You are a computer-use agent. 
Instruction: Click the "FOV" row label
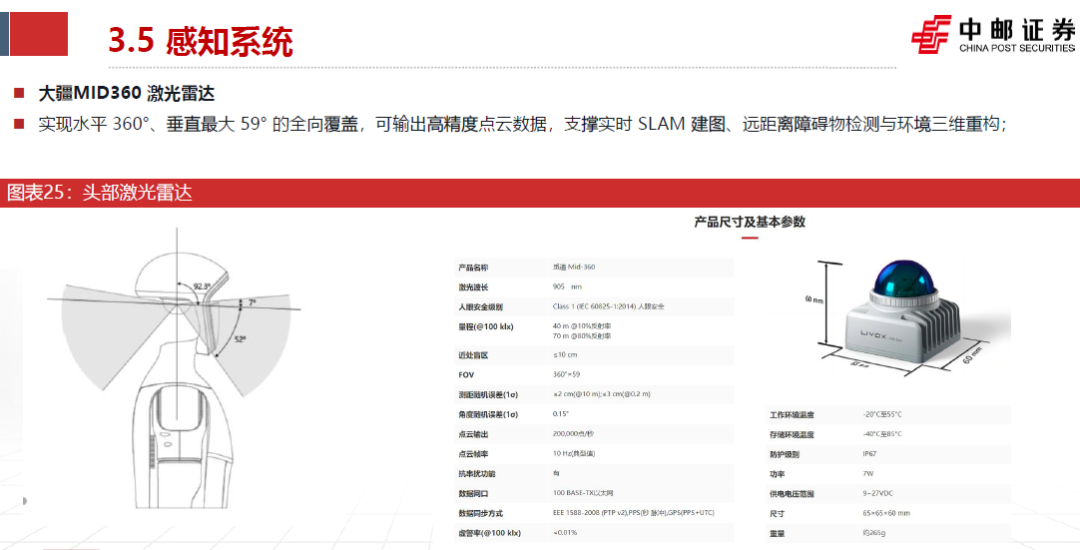(466, 375)
